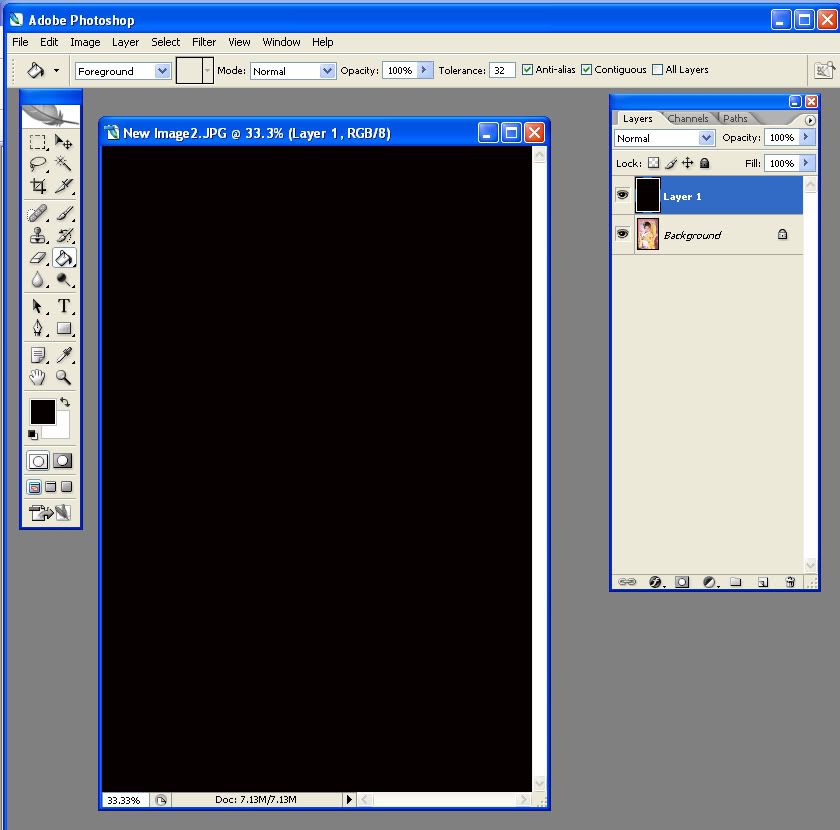Image resolution: width=840 pixels, height=830 pixels.
Task: Select the Move tool
Action: pos(64,143)
